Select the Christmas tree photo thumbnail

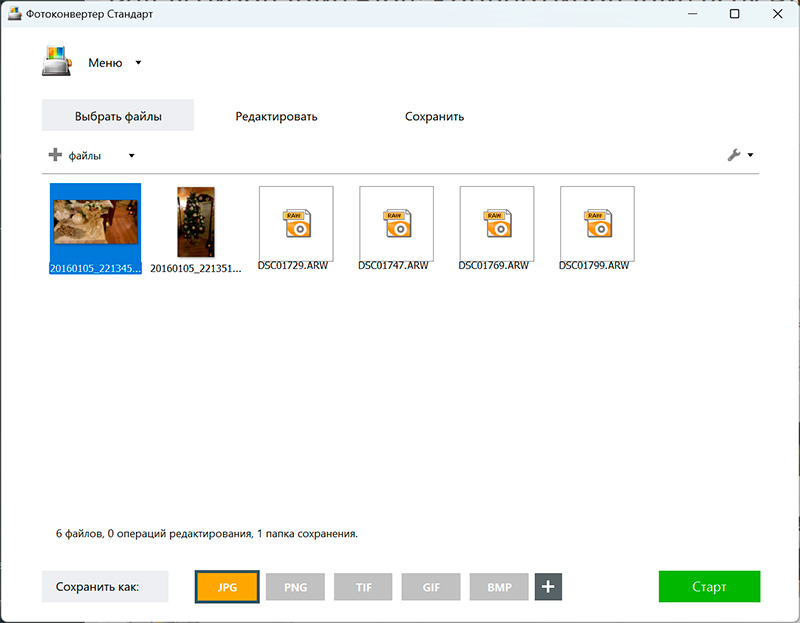[195, 222]
